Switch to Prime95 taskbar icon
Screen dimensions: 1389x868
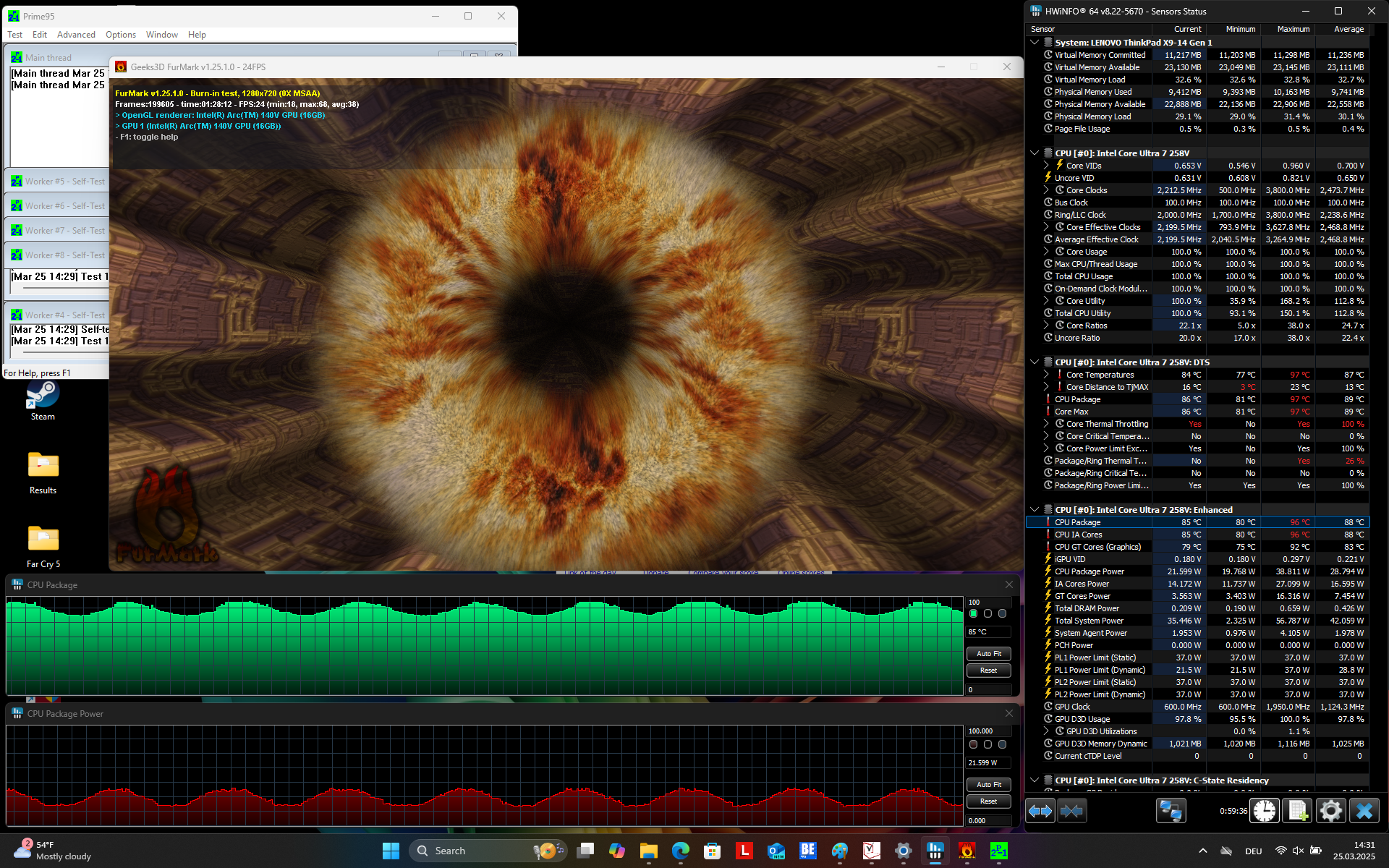(999, 851)
